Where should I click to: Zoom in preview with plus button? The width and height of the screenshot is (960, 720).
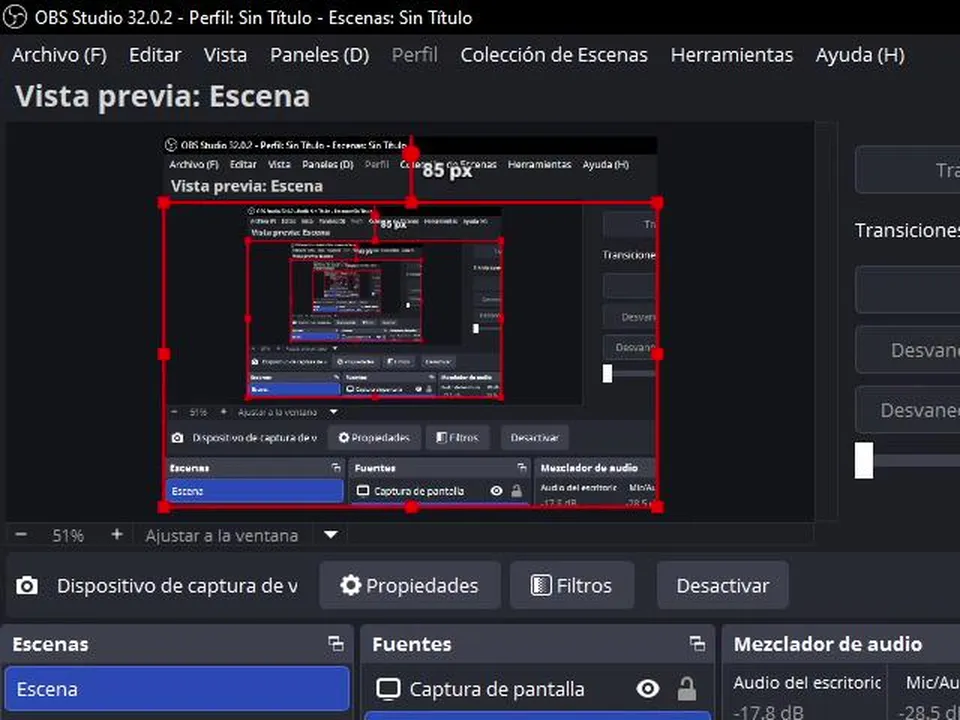117,534
